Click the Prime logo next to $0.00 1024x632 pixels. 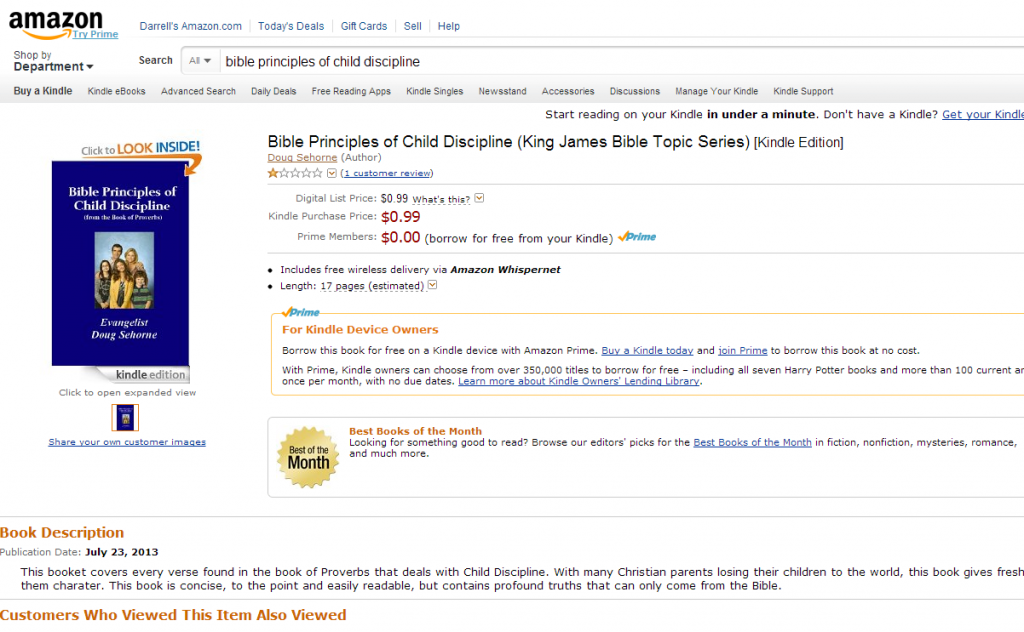click(637, 237)
